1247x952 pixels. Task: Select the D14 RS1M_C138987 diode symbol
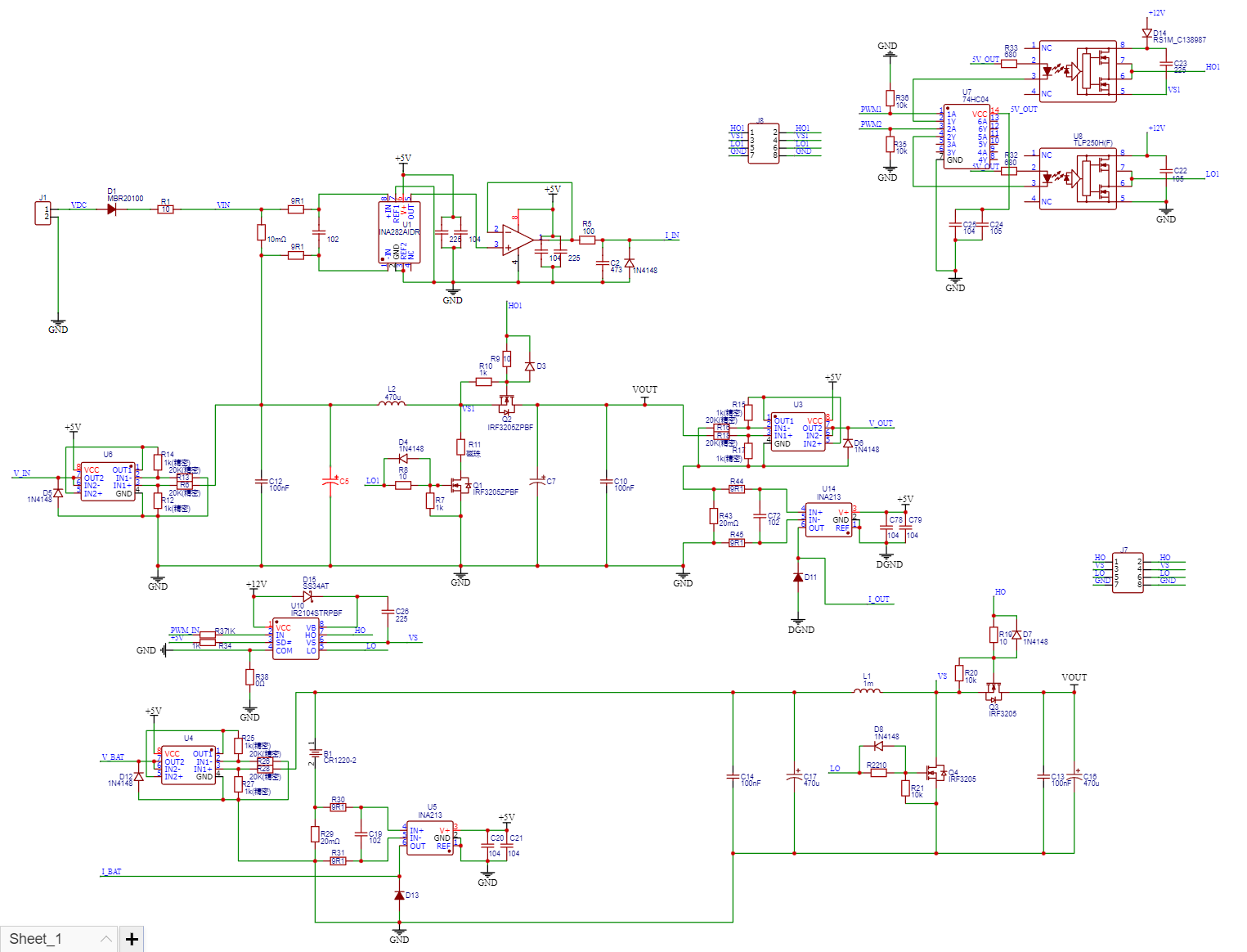(1147, 33)
